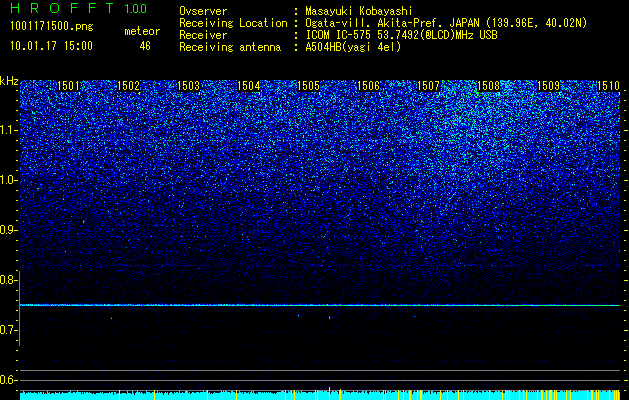Click the 'Receiving antenna' label
Viewport: 629px width, 400px height.
[x=230, y=47]
